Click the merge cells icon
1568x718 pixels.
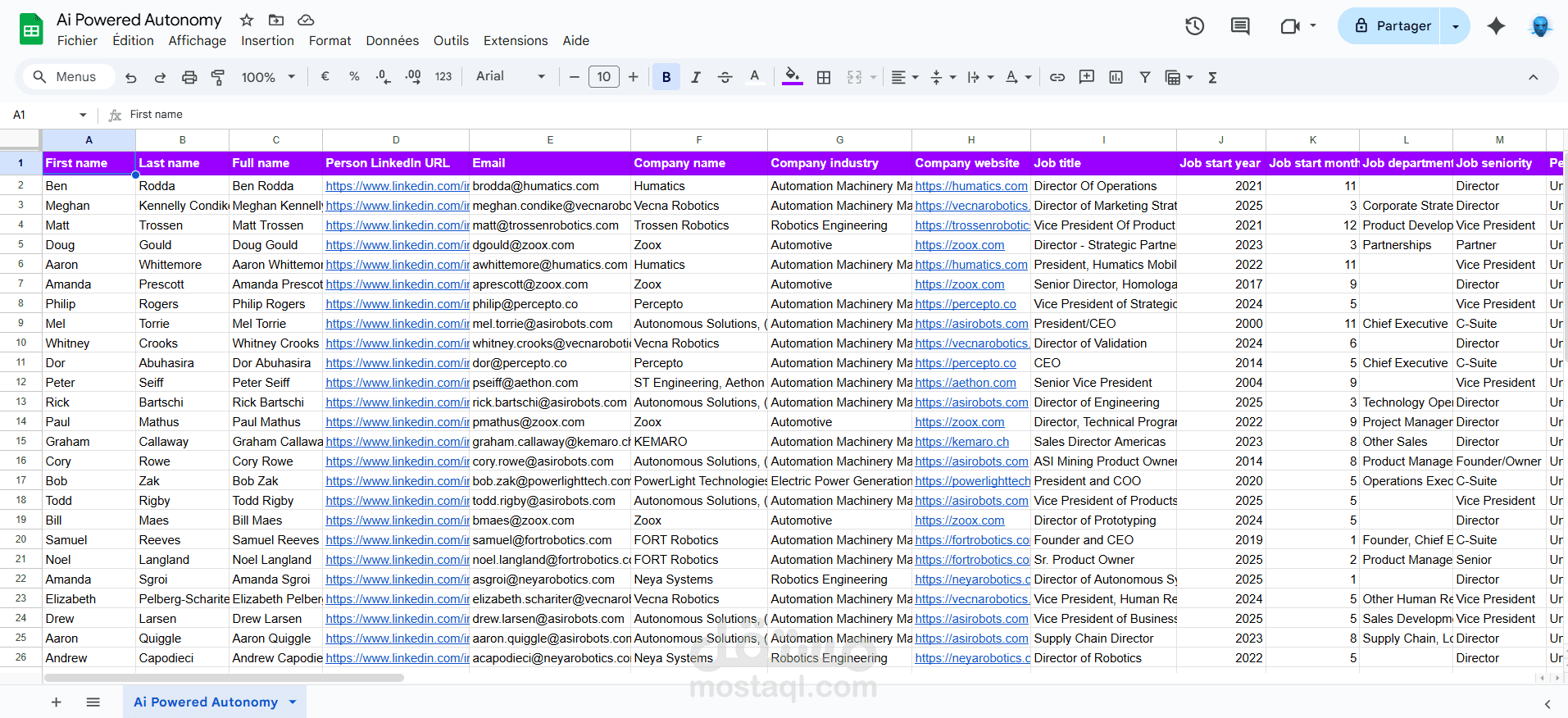pyautogui.click(x=854, y=77)
